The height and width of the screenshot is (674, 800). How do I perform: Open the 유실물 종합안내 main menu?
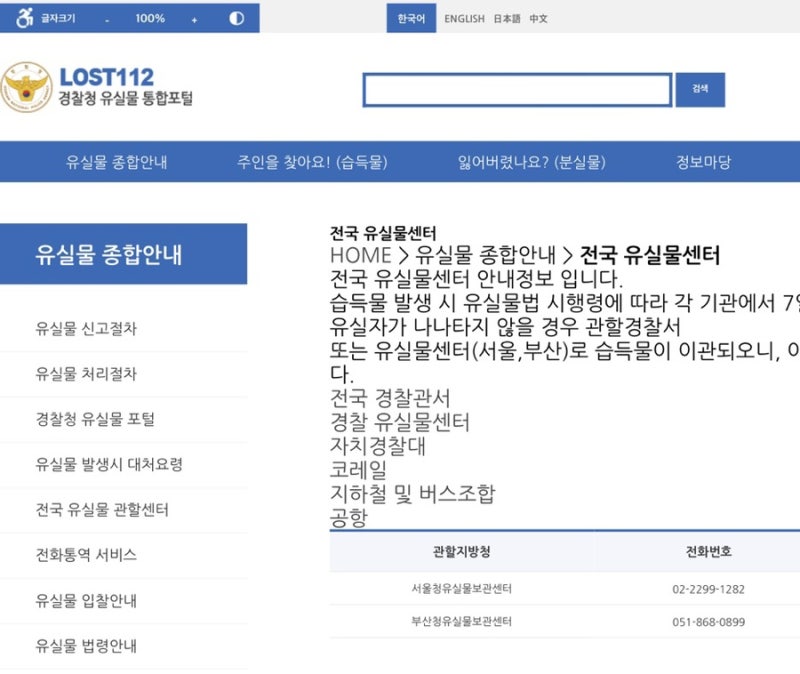coord(116,162)
